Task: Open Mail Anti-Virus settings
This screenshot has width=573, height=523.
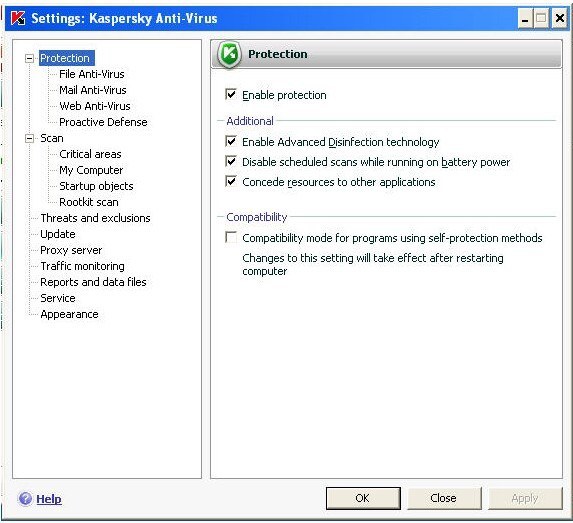Action: 93,90
